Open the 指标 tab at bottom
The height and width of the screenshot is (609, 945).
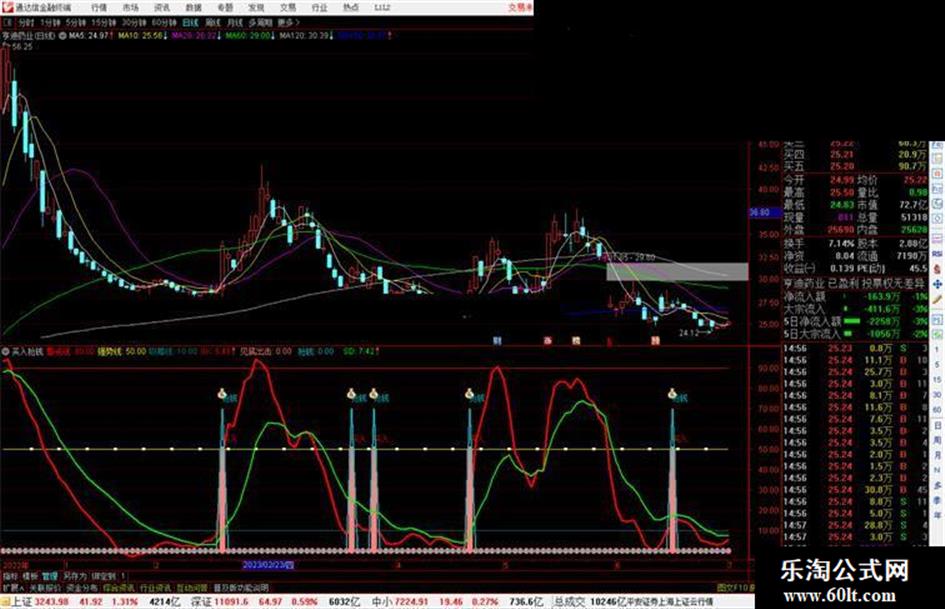[x=10, y=576]
